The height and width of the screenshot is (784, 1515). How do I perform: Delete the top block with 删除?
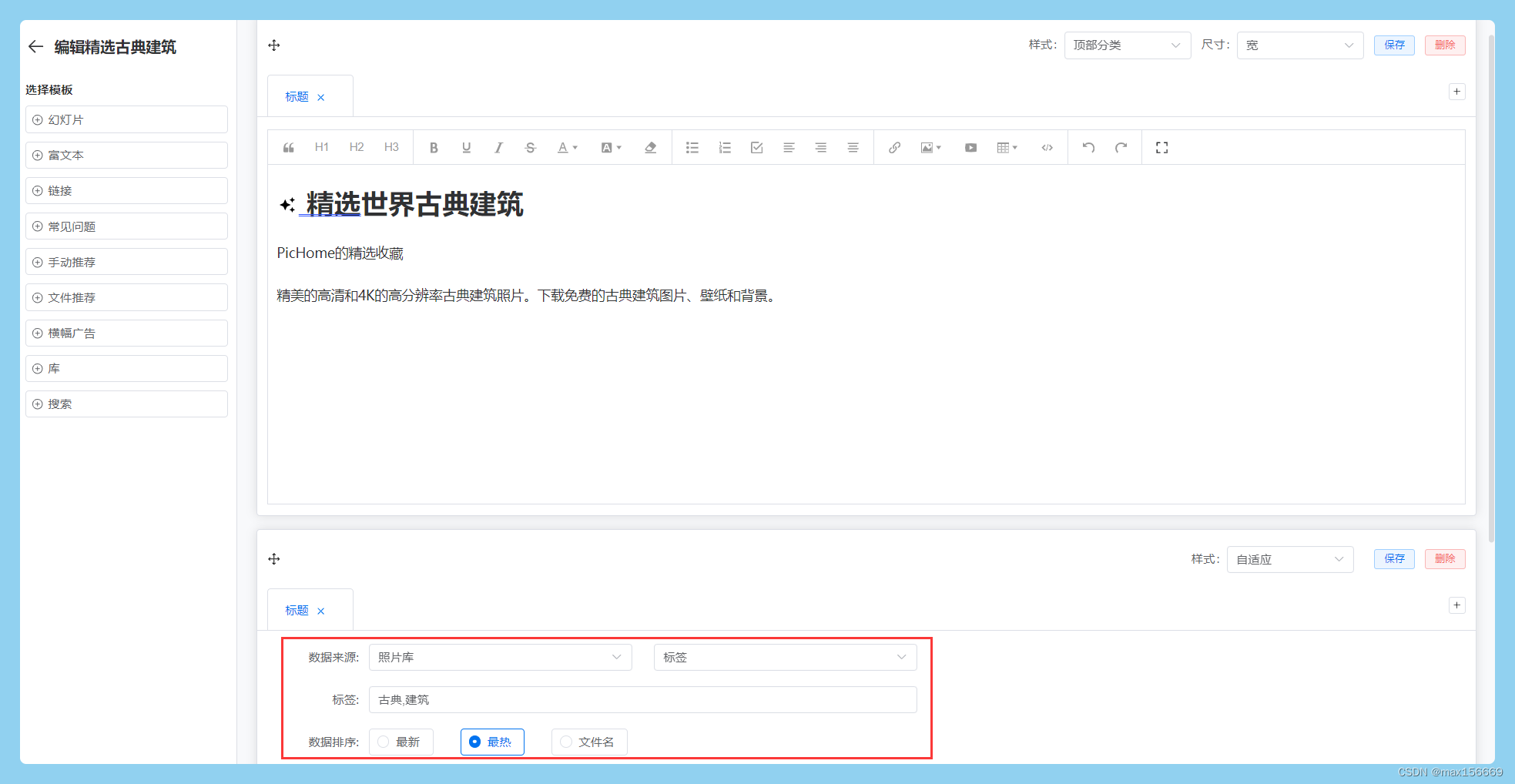pos(1445,45)
